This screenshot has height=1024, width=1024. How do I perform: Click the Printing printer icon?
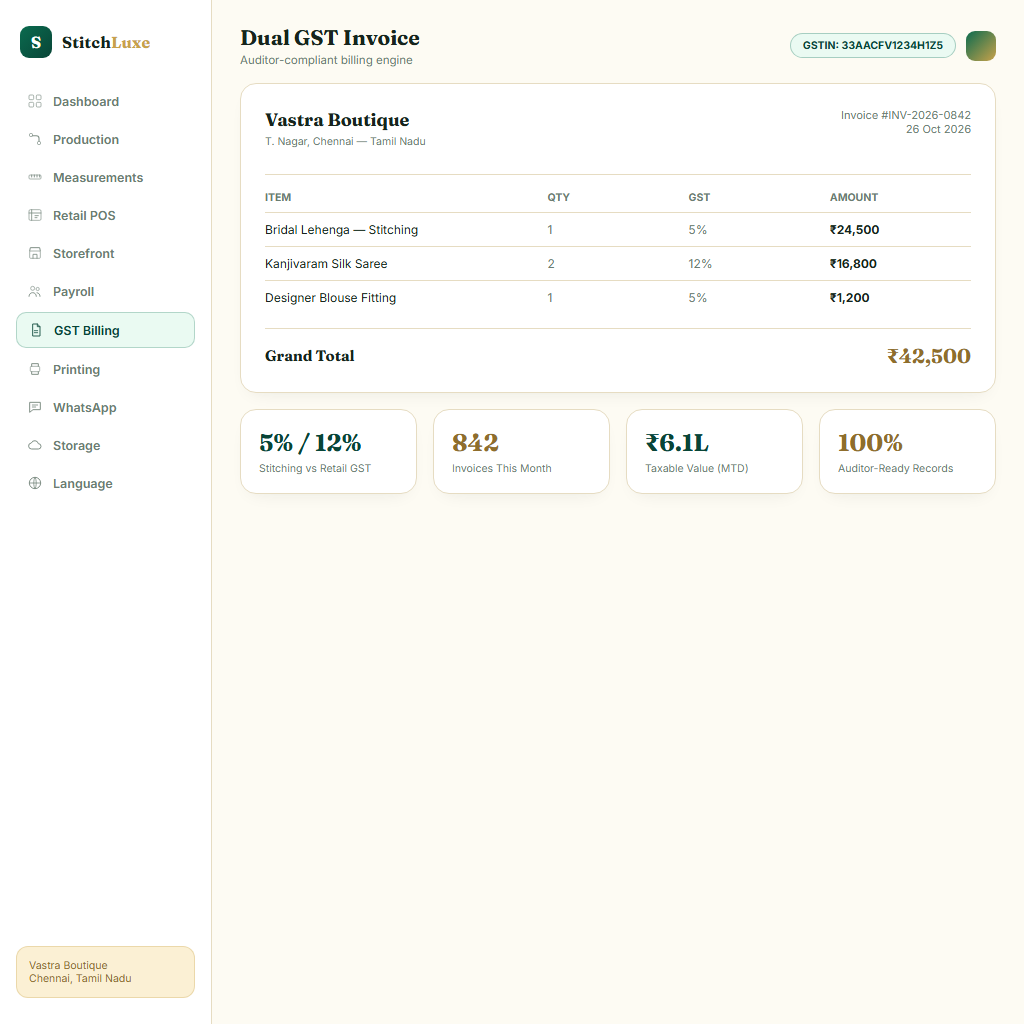coord(35,369)
